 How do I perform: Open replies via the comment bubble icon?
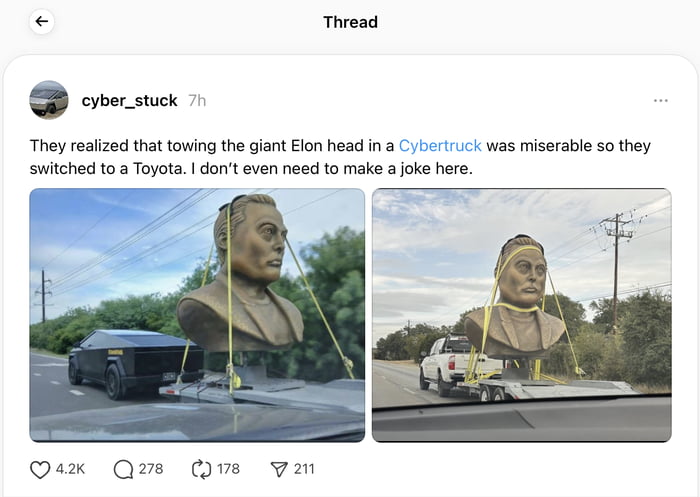[124, 468]
